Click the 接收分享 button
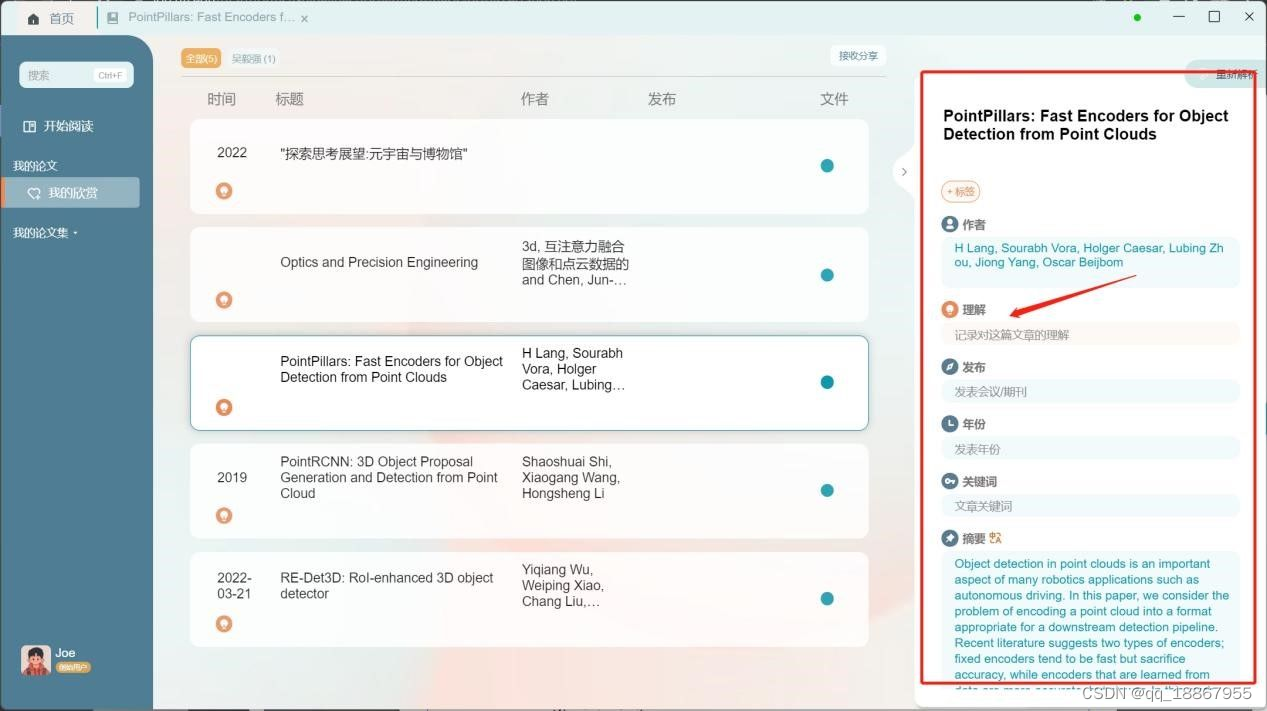 tap(858, 56)
